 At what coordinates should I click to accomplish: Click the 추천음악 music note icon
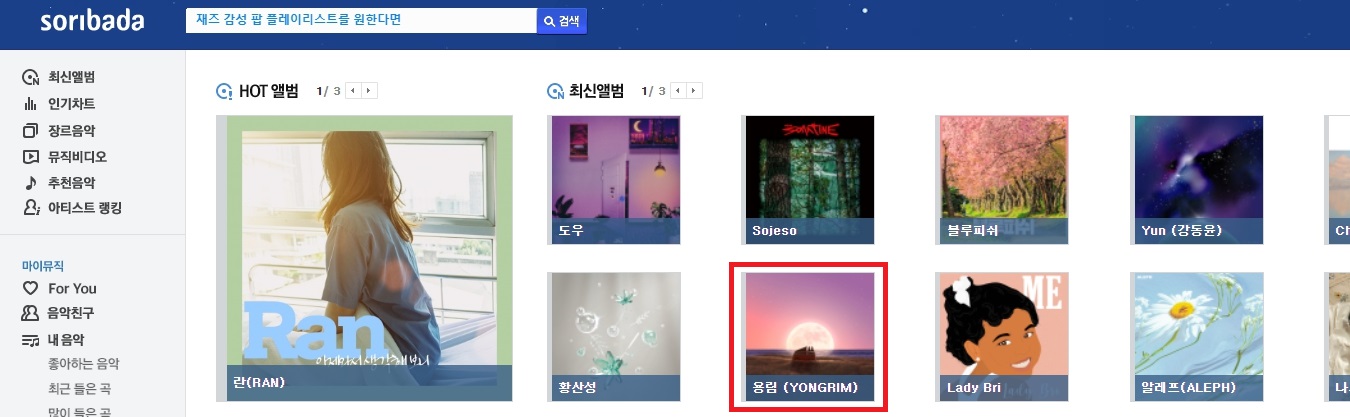30,182
